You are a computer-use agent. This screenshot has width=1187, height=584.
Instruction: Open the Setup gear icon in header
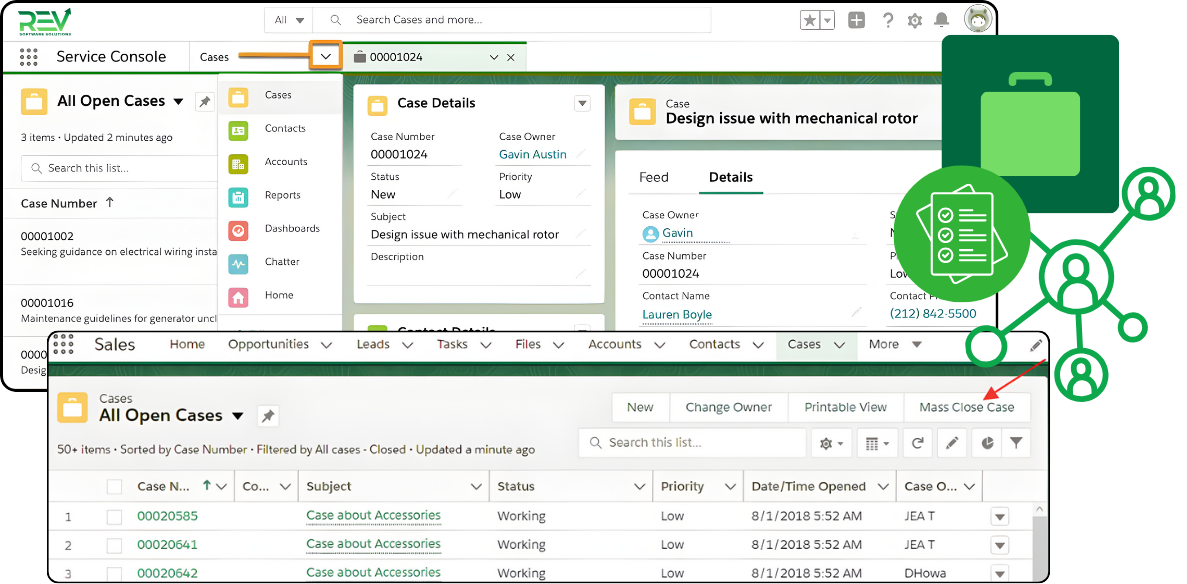pyautogui.click(x=914, y=20)
